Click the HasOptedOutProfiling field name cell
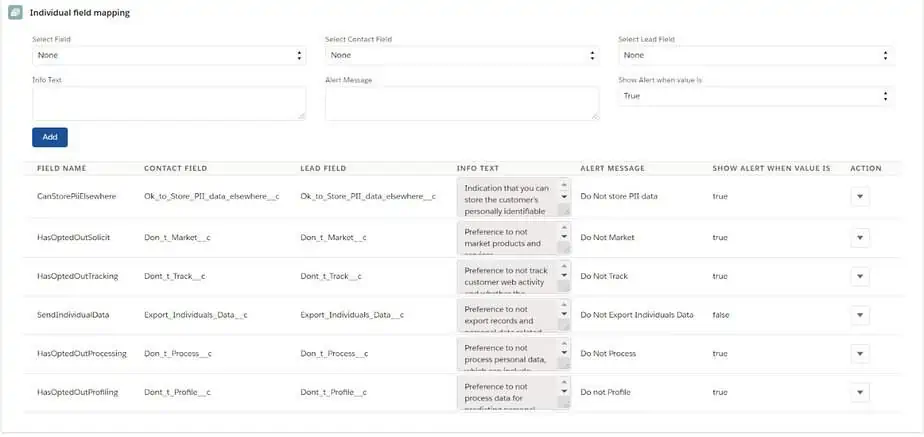The width and height of the screenshot is (924, 437). click(x=78, y=392)
